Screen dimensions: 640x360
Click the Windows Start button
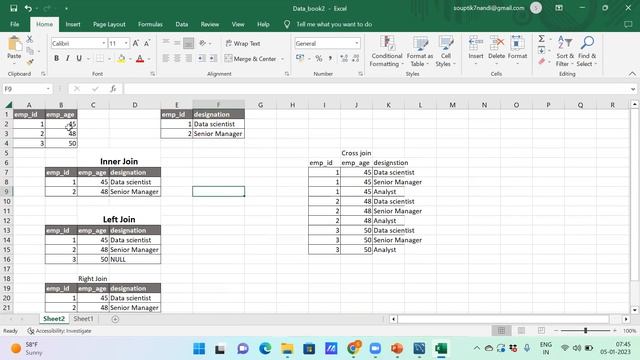199,349
